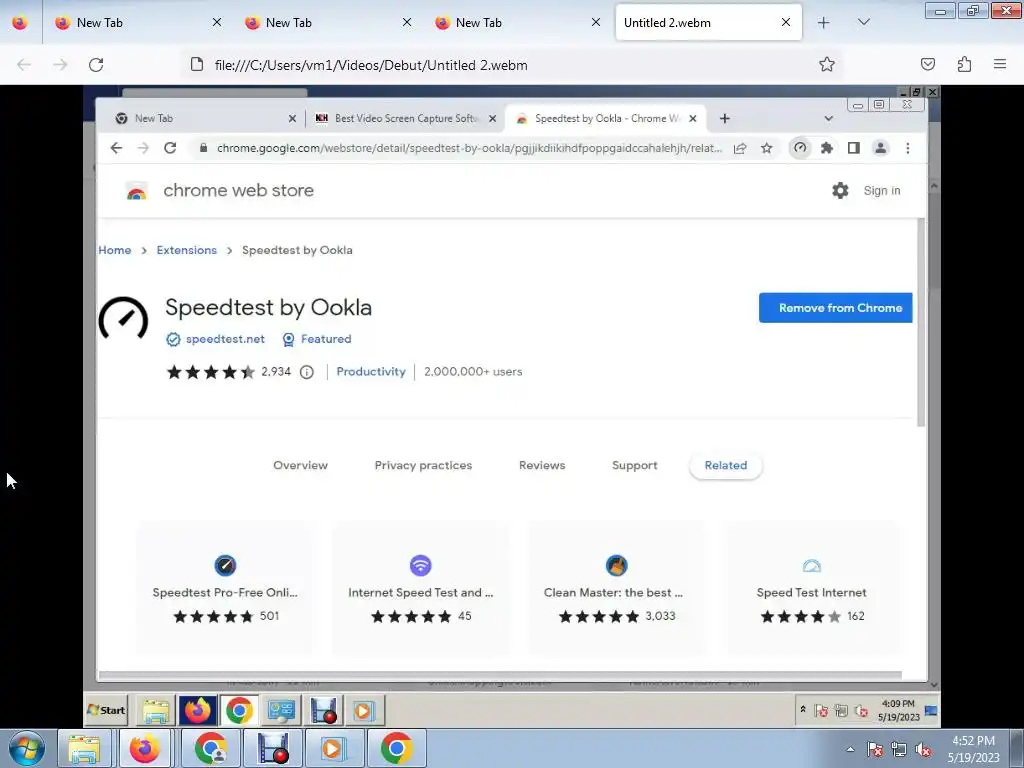
Task: Click Chrome web store settings gear
Action: (840, 190)
